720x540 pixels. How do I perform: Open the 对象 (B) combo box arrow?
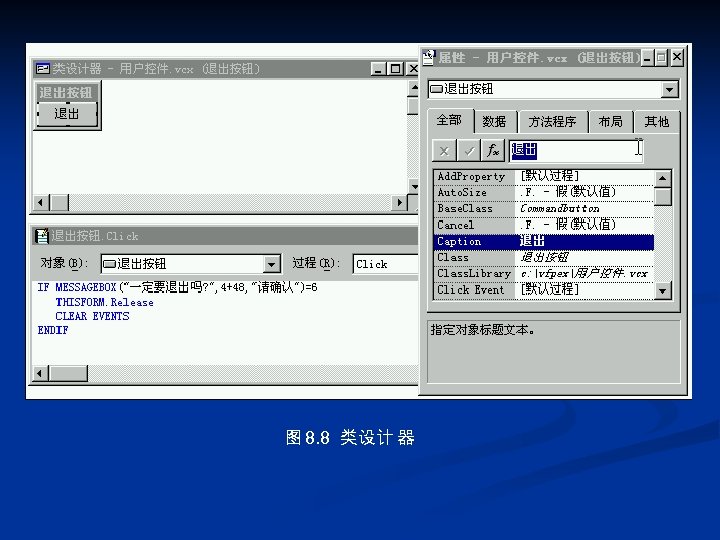tap(271, 264)
